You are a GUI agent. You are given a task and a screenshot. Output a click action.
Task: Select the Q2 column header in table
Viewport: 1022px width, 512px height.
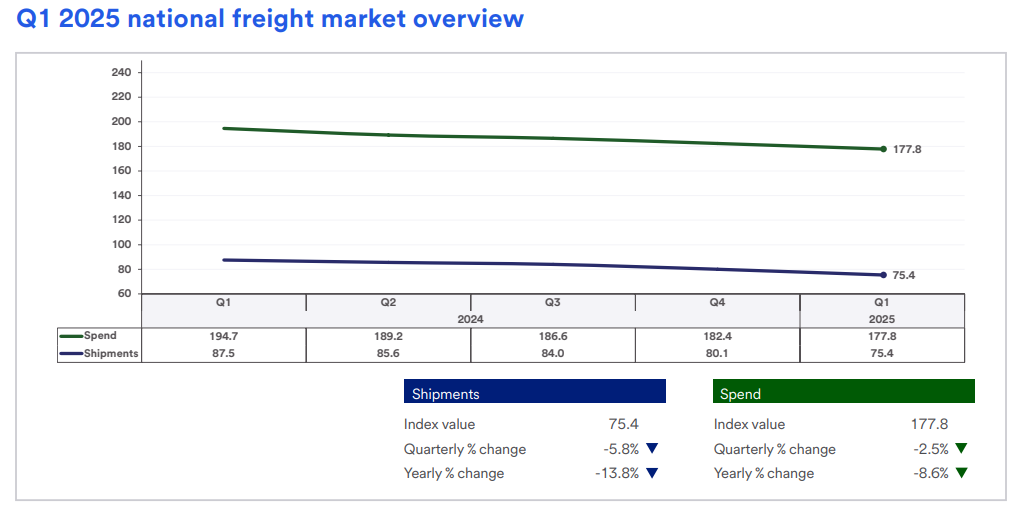(388, 302)
